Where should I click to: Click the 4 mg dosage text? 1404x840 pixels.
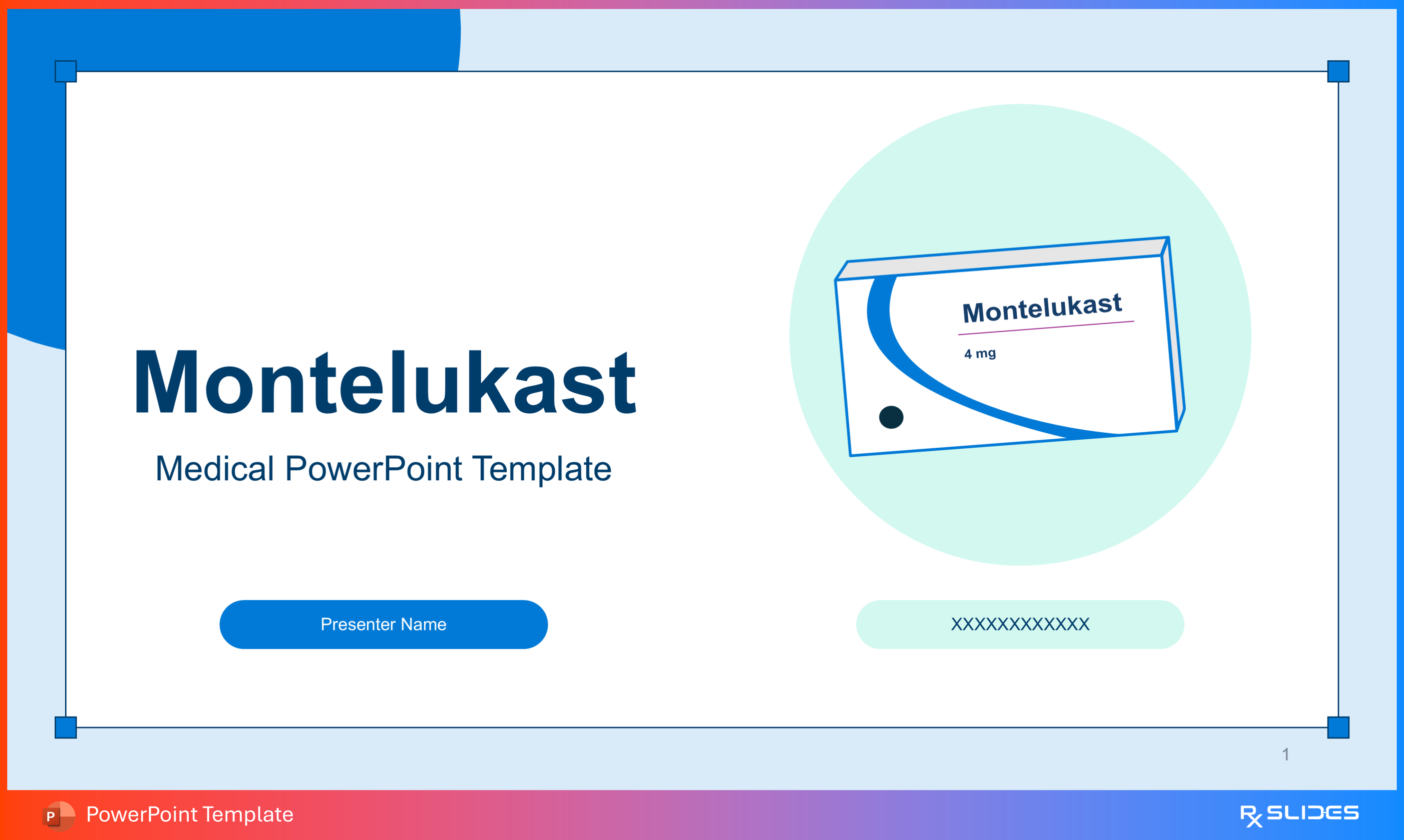coord(979,354)
